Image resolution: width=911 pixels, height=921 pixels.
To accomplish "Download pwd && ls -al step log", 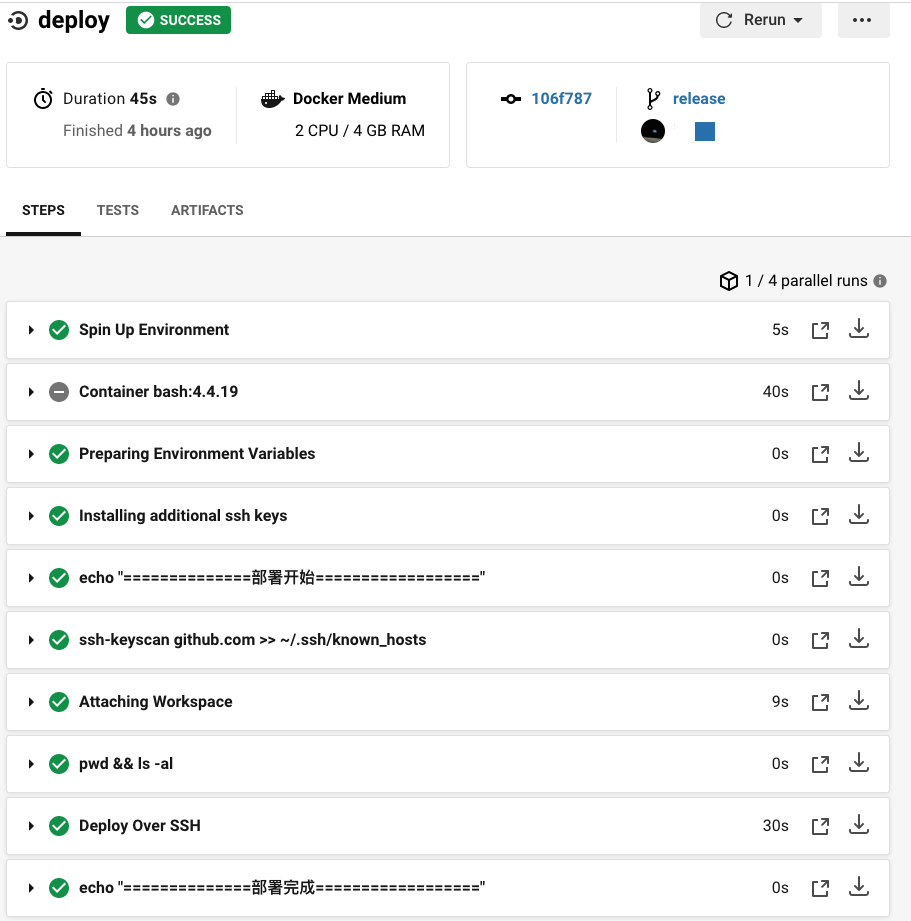I will (x=859, y=762).
